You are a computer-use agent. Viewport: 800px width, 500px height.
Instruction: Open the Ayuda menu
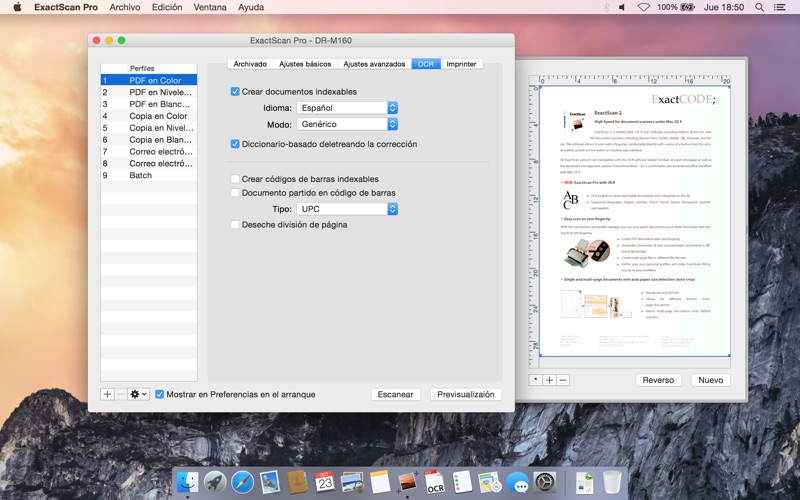coord(251,7)
